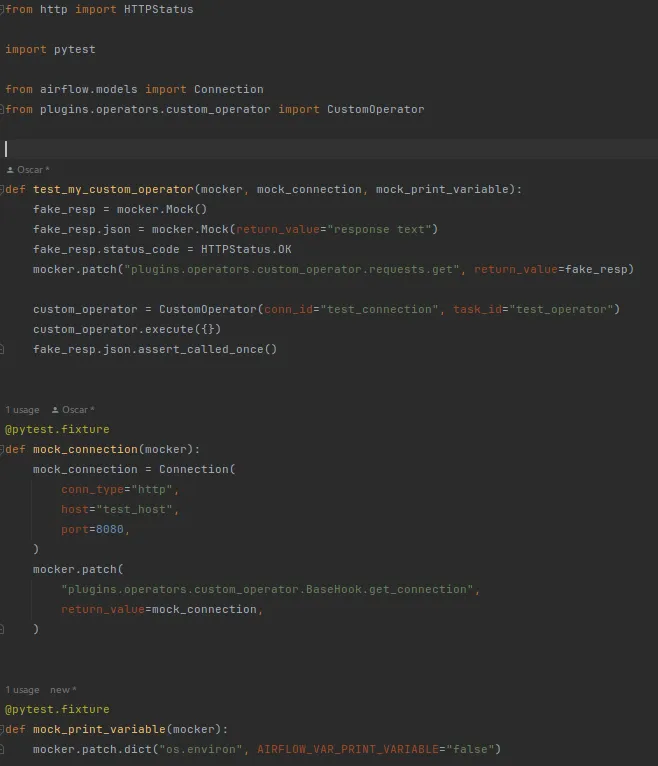The image size is (658, 766).
Task: Click mock_connection name in its def line
Action: (x=85, y=449)
